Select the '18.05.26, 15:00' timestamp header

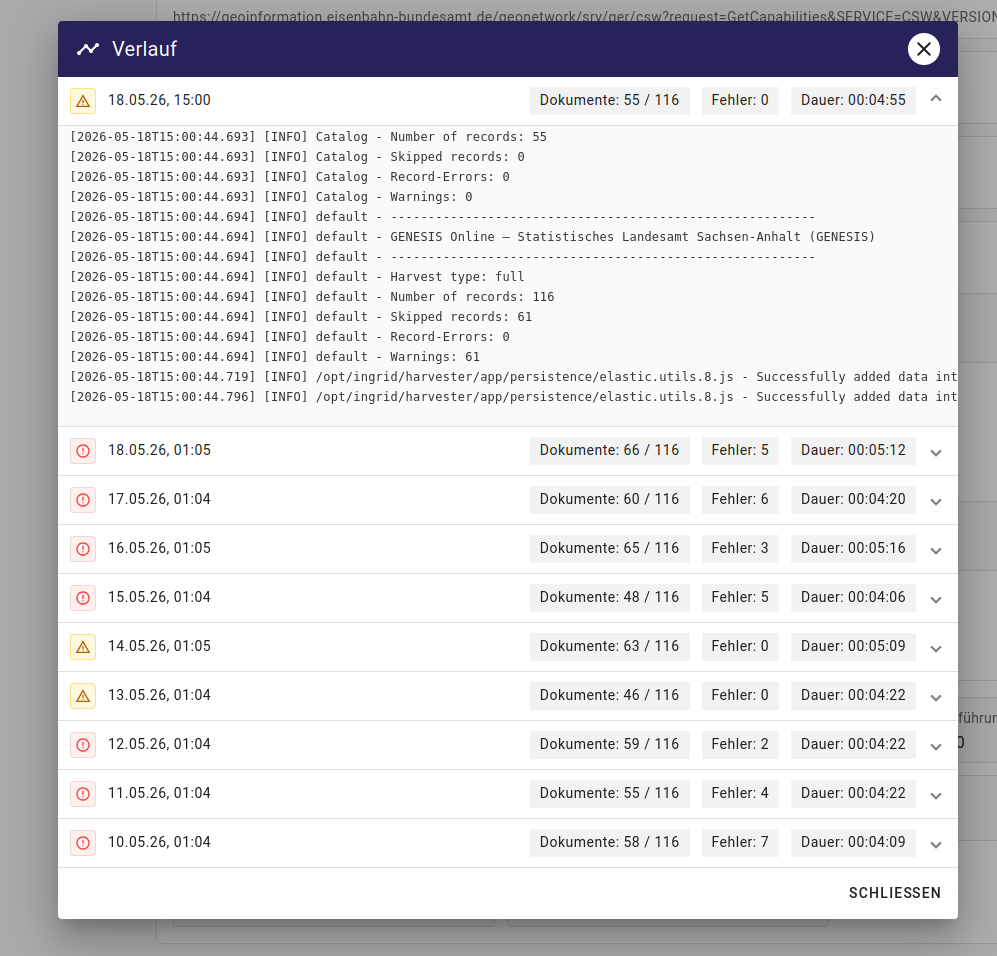click(x=159, y=100)
